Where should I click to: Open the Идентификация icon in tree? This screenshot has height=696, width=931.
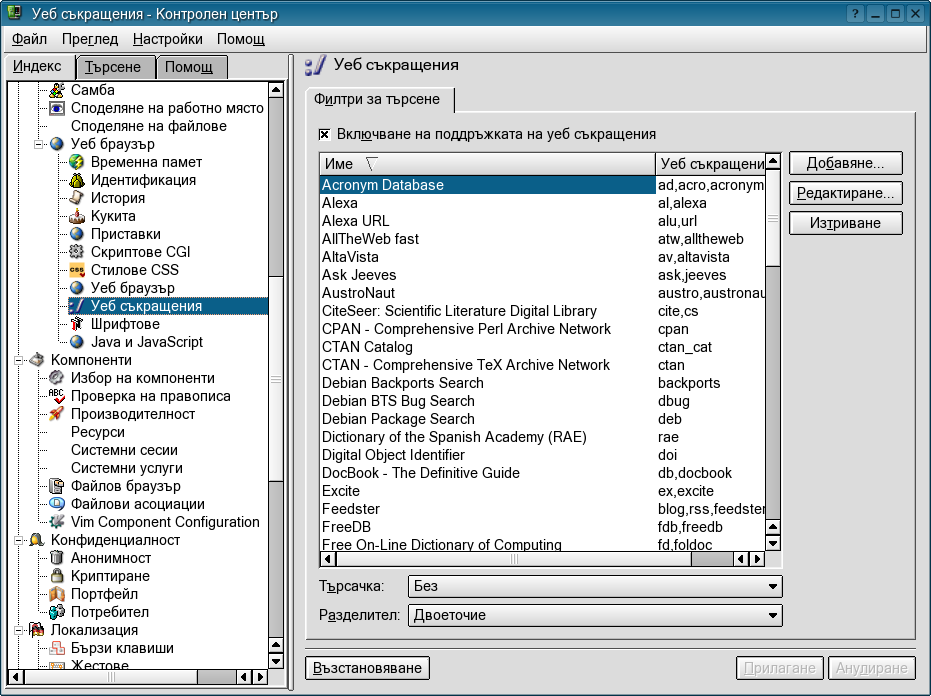(77, 180)
